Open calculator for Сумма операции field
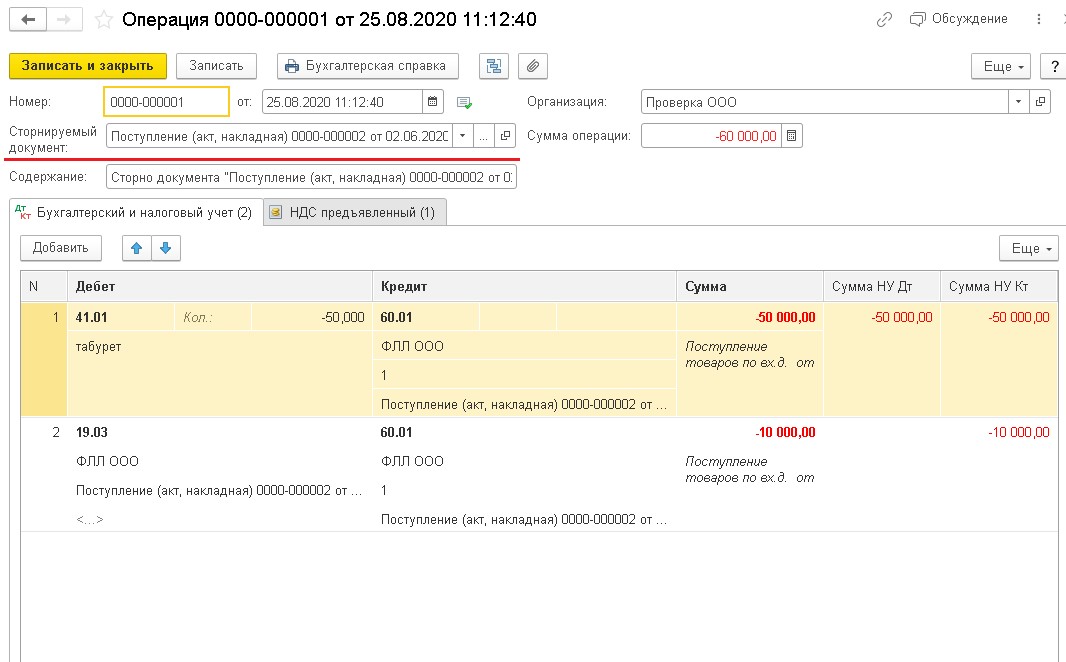Viewport: 1066px width, 662px height. pyautogui.click(x=791, y=136)
